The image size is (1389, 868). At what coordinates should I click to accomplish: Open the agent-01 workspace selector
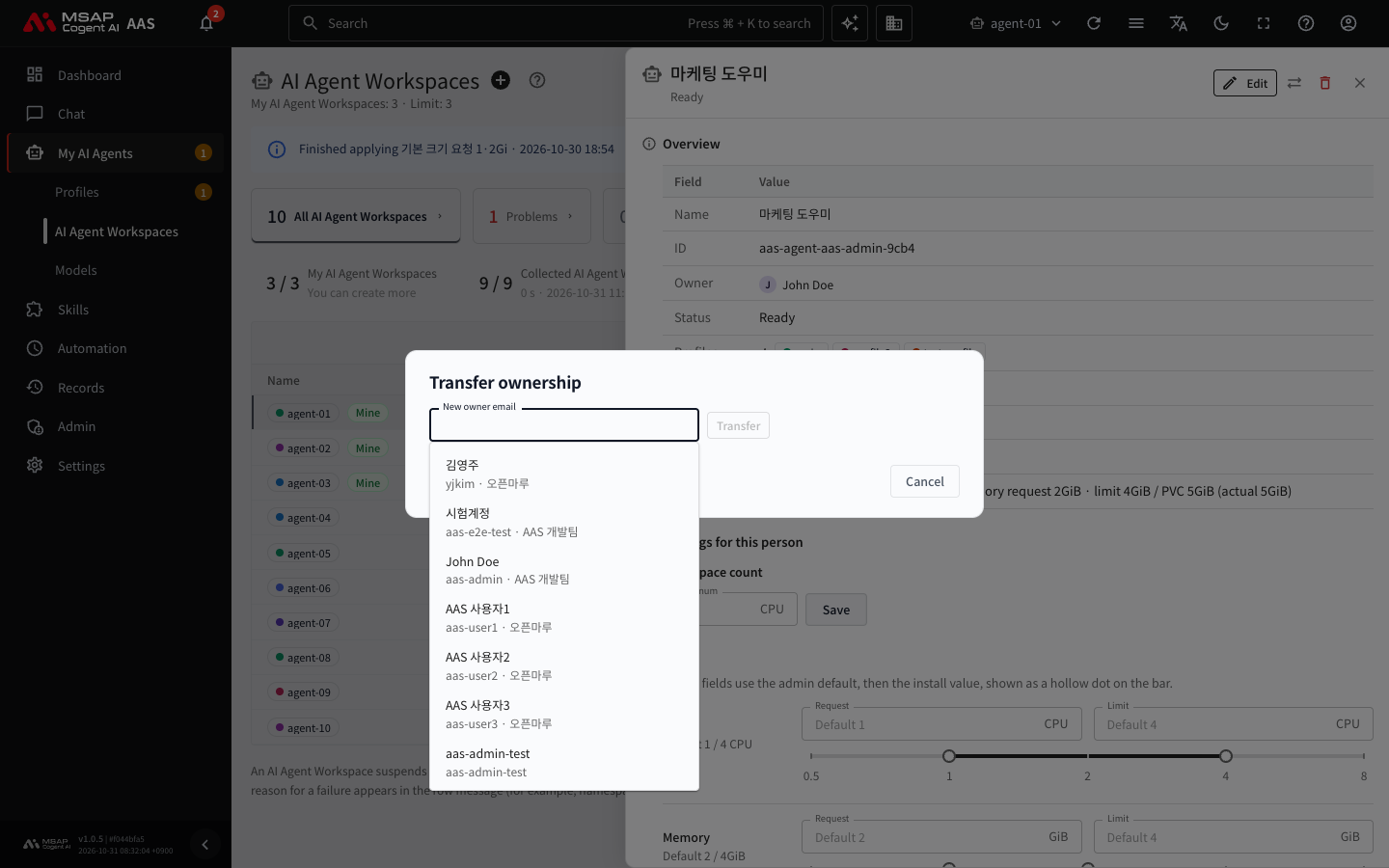(1016, 23)
